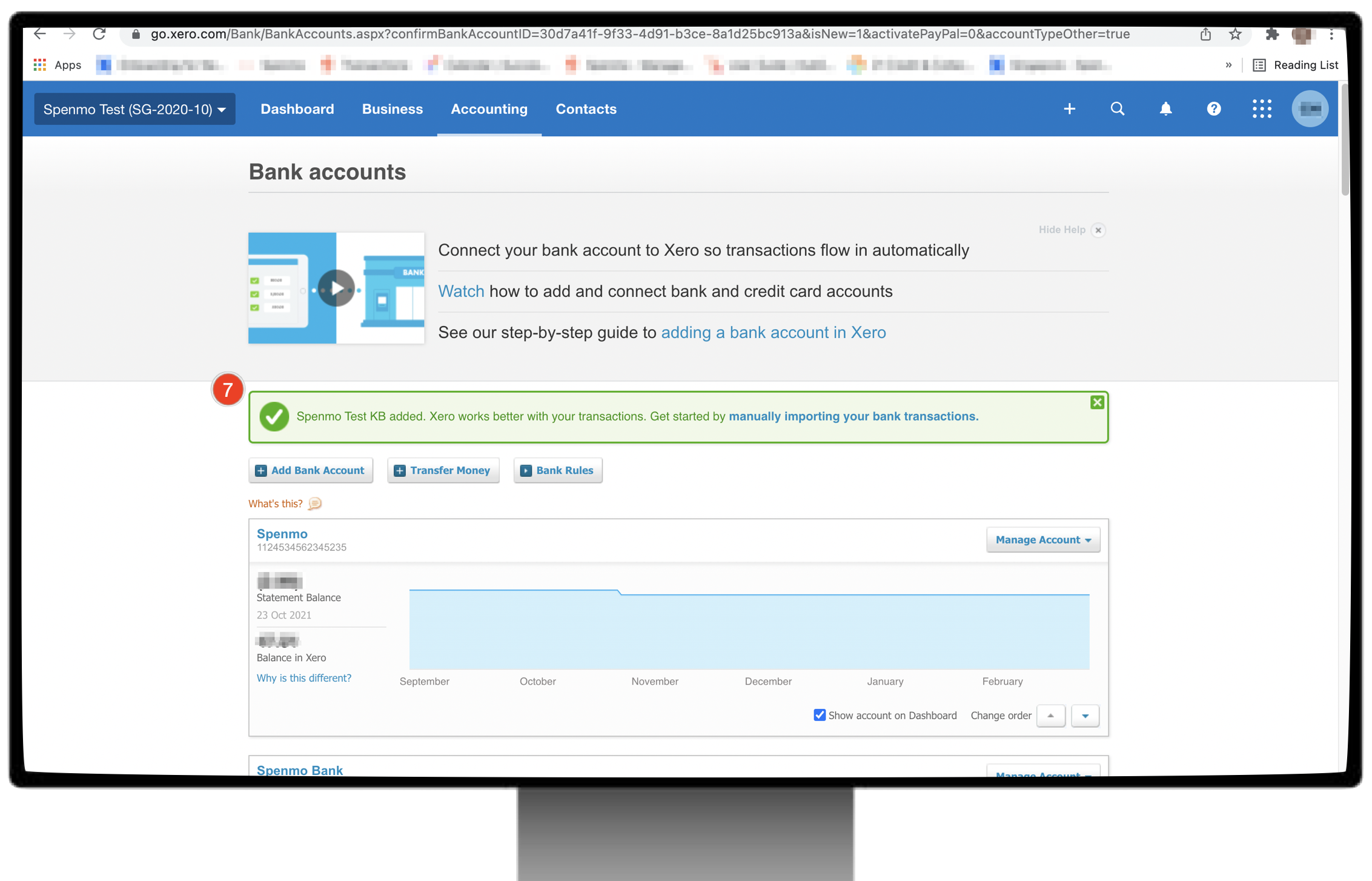The width and height of the screenshot is (1372, 881).
Task: Click the address bar URL
Action: tap(640, 35)
